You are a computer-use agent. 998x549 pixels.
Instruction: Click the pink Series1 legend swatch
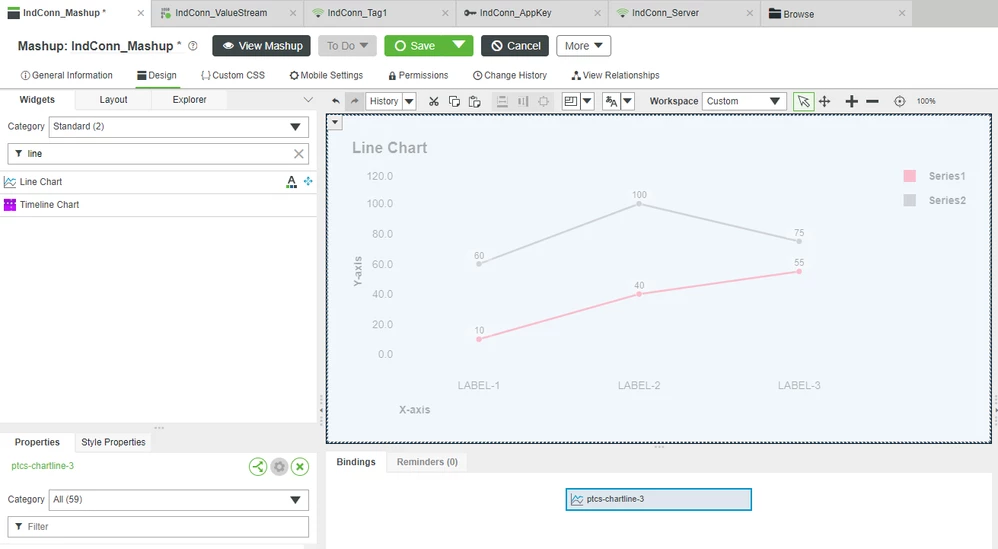(x=910, y=176)
